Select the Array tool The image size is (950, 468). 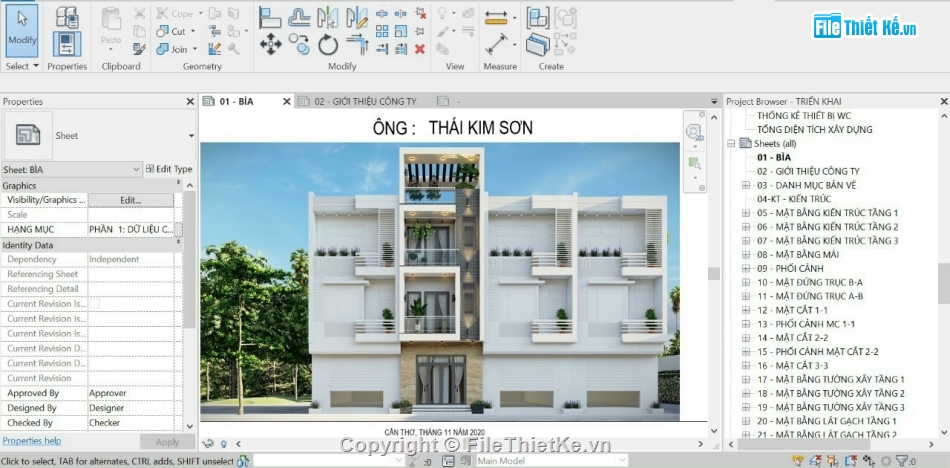click(x=382, y=31)
